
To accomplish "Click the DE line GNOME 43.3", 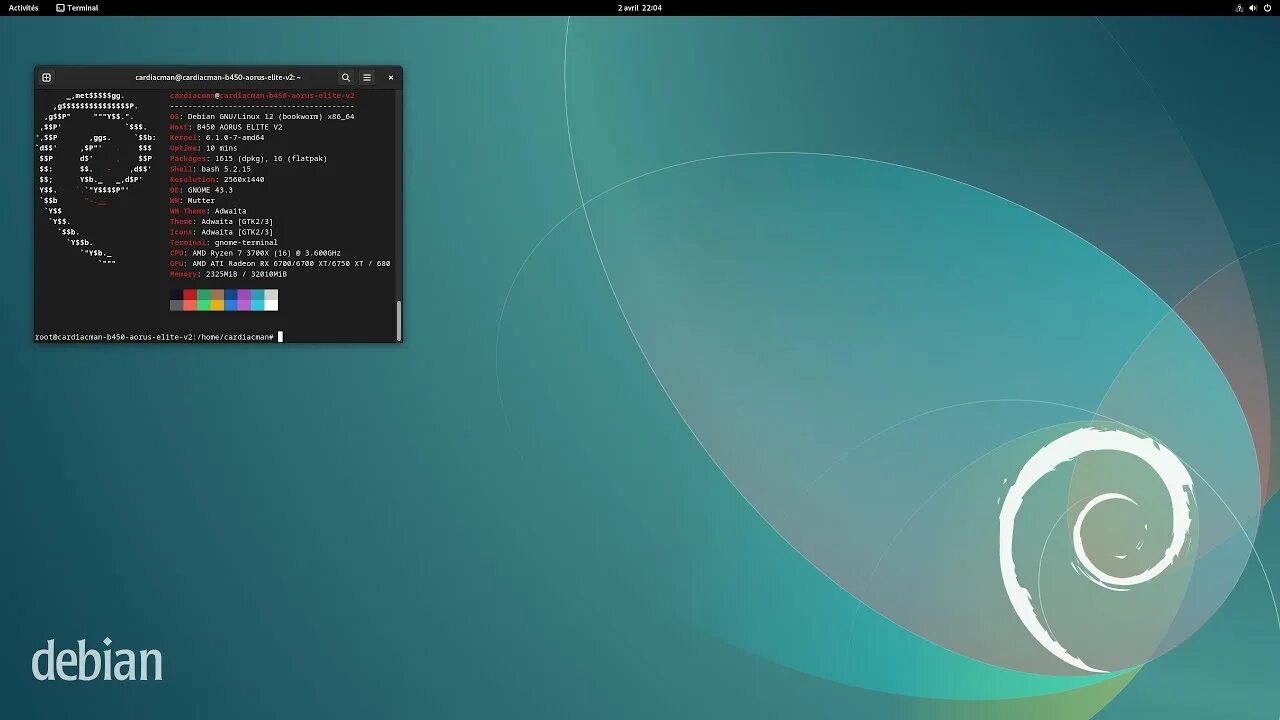I will tap(201, 190).
